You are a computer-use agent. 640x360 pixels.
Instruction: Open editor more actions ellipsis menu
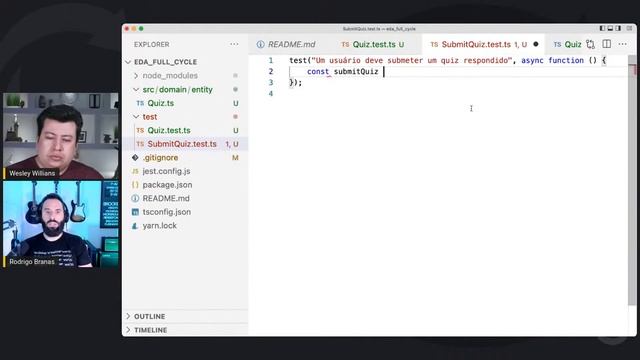pyautogui.click(x=622, y=44)
